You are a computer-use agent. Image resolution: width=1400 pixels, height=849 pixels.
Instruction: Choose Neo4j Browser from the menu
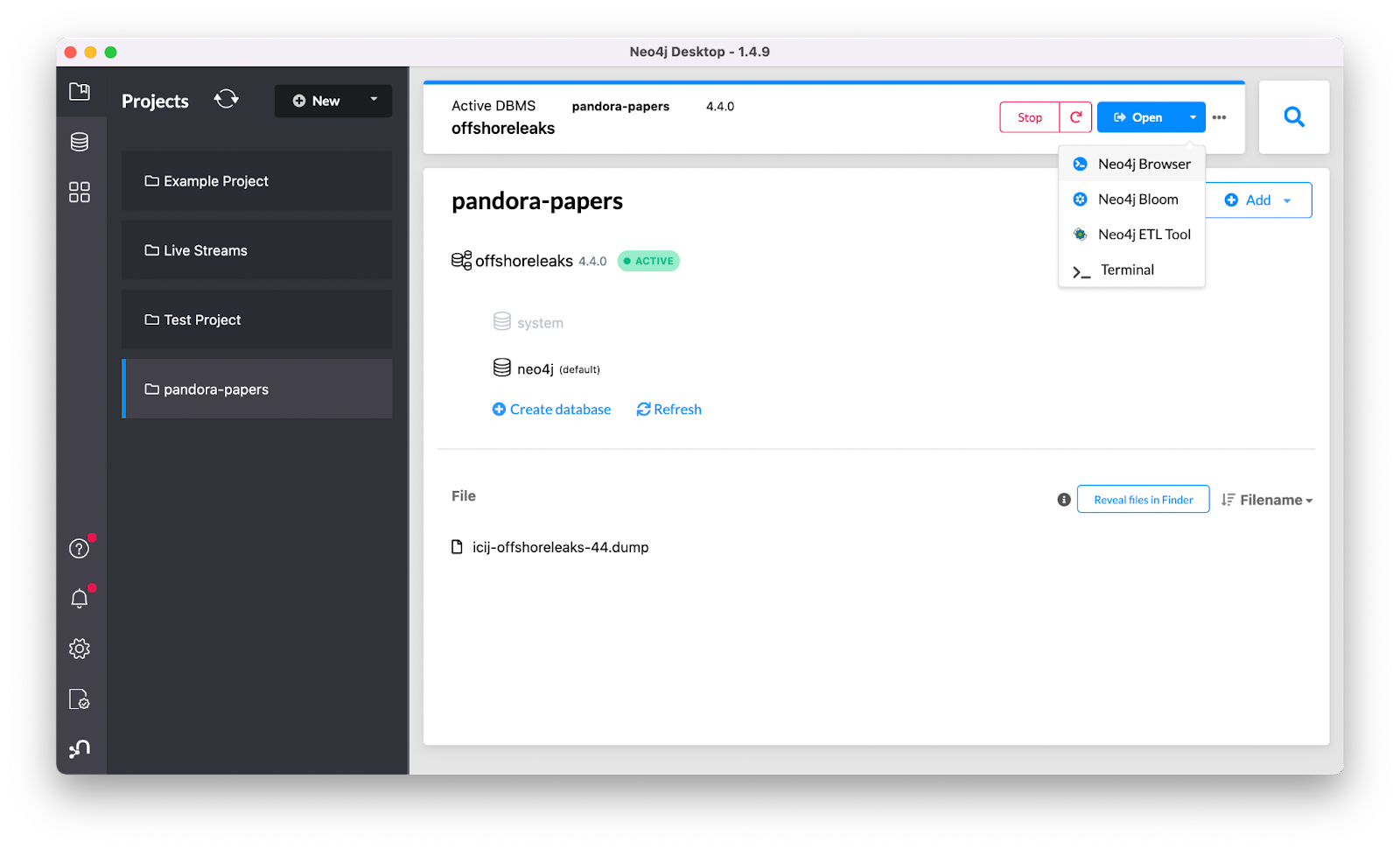(1132, 164)
